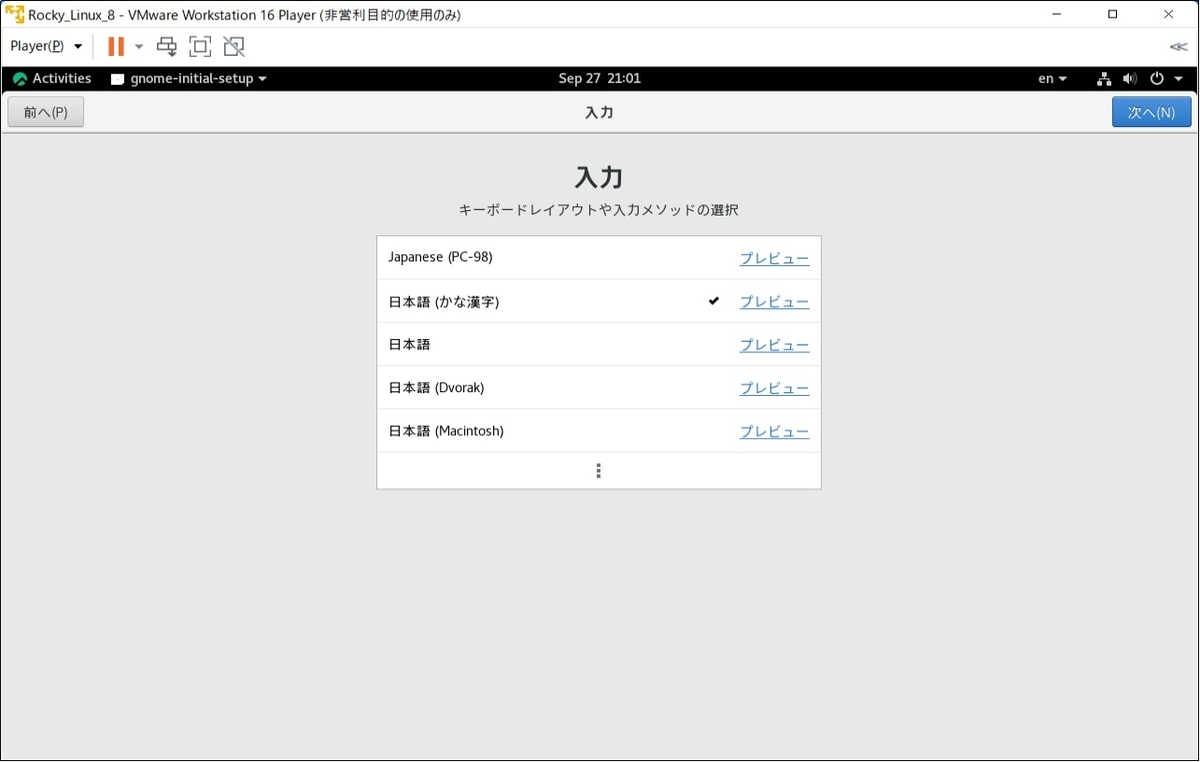Click the speaker volume icon

point(1129,78)
